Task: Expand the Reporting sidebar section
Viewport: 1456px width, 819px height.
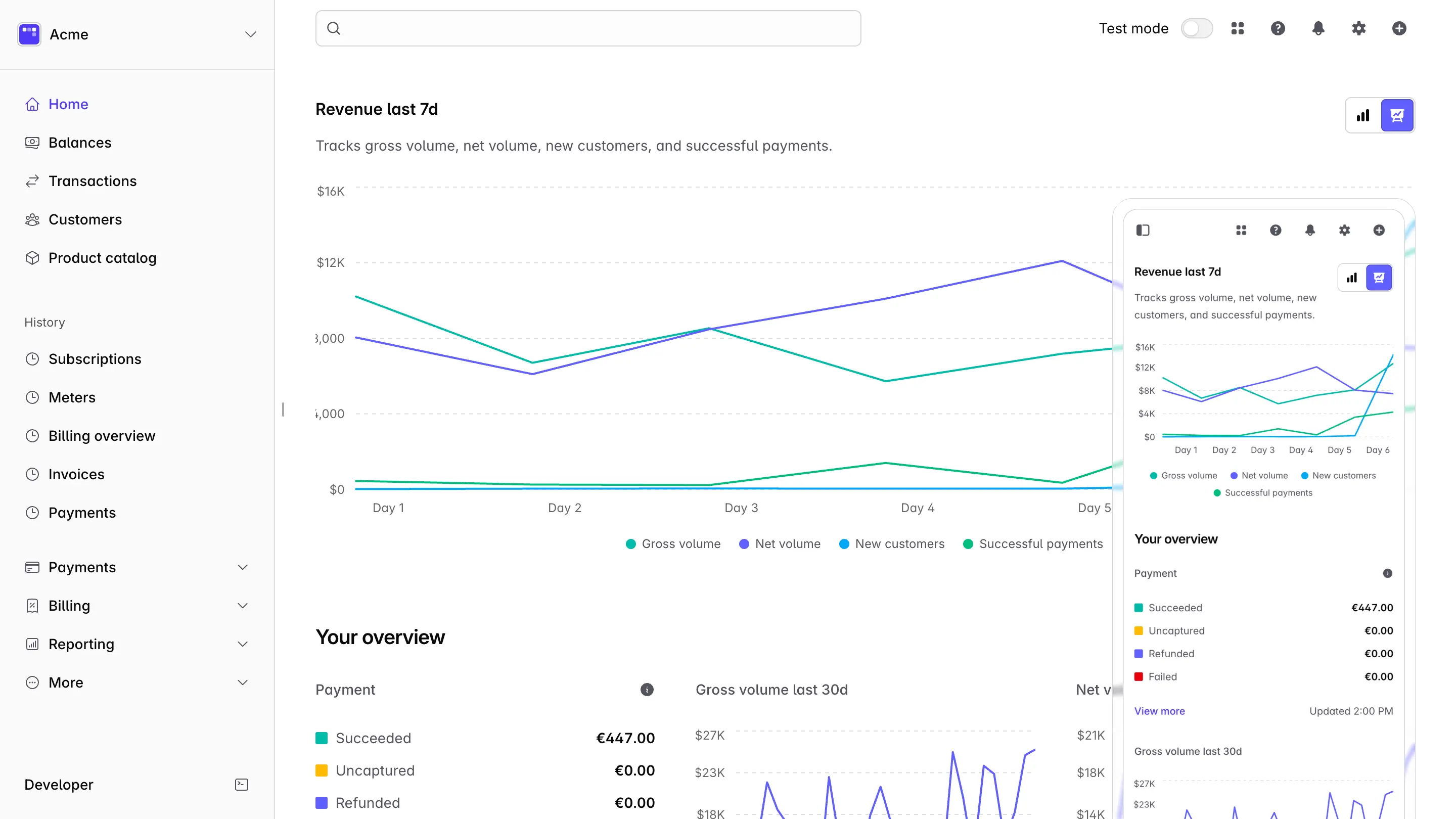Action: tap(243, 644)
